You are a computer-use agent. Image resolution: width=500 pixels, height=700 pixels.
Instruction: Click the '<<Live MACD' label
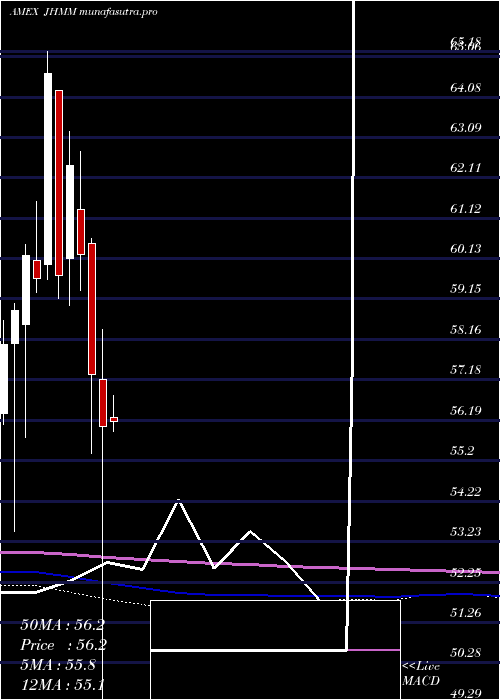pos(421,673)
